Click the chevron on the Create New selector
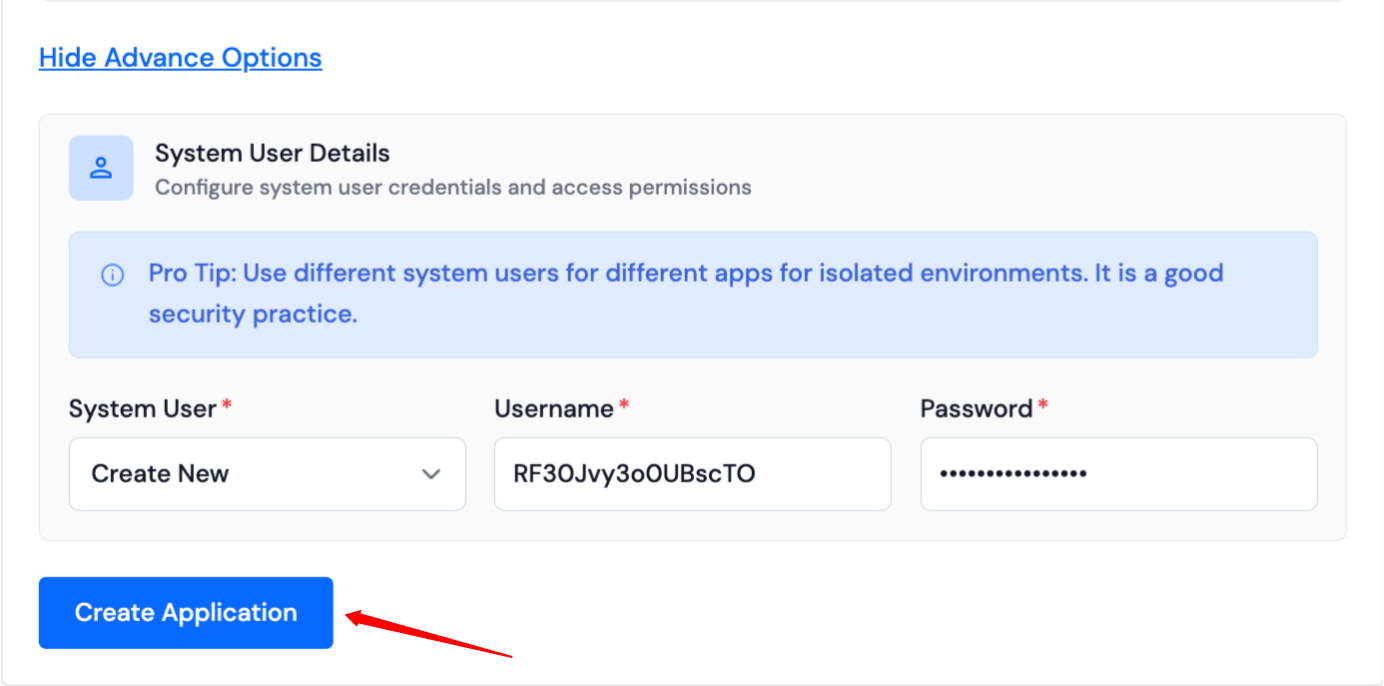The image size is (1384, 686). pos(430,474)
